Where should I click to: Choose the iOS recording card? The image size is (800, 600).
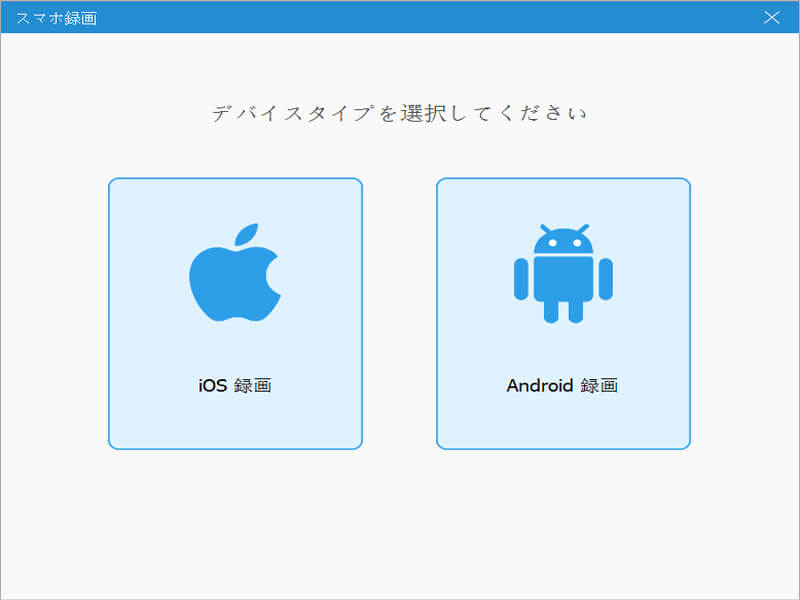pyautogui.click(x=235, y=314)
